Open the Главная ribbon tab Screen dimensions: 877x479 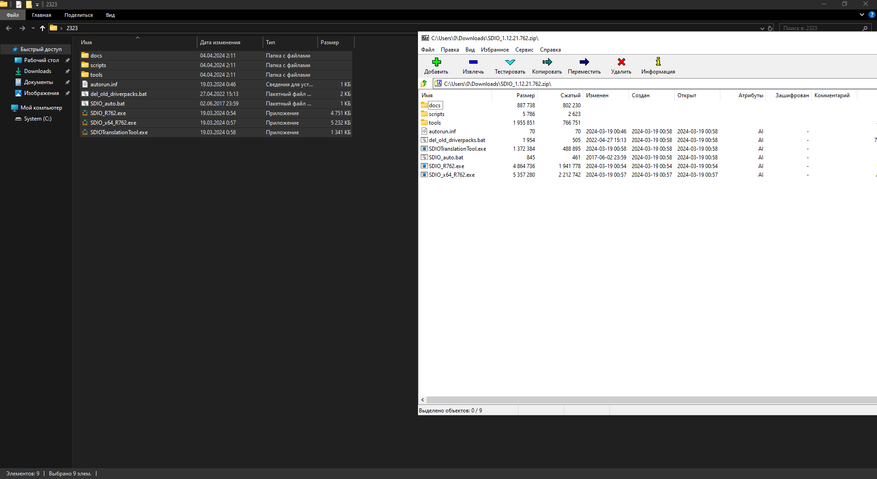tap(41, 15)
